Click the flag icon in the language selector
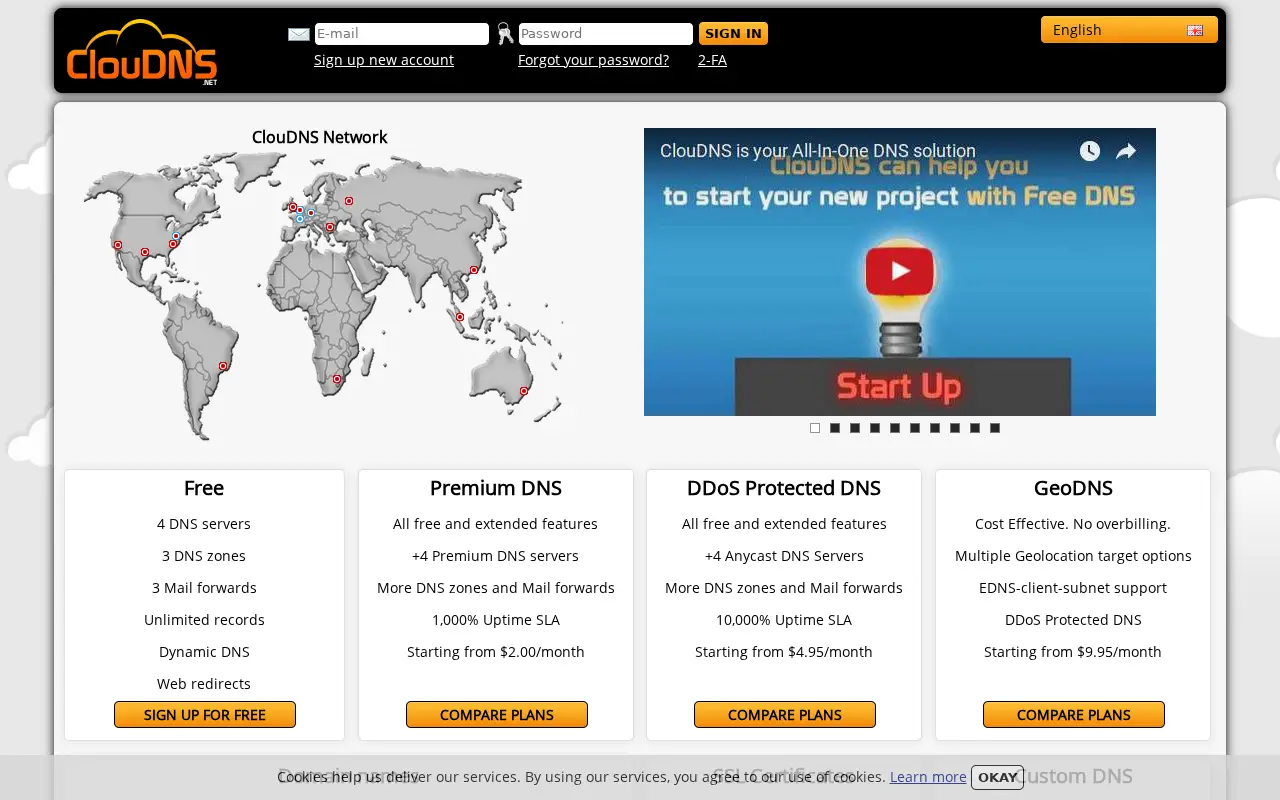Screen dimensions: 1280x800 click(x=1195, y=31)
